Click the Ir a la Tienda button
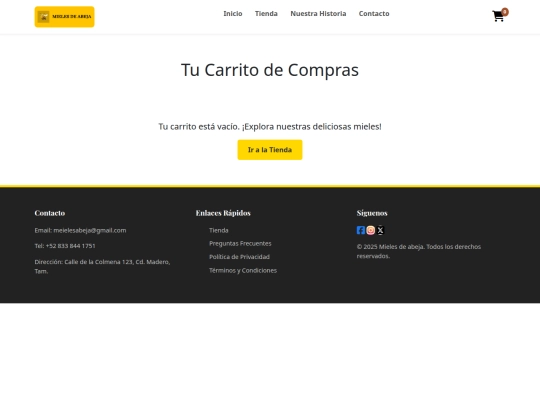 click(x=270, y=150)
